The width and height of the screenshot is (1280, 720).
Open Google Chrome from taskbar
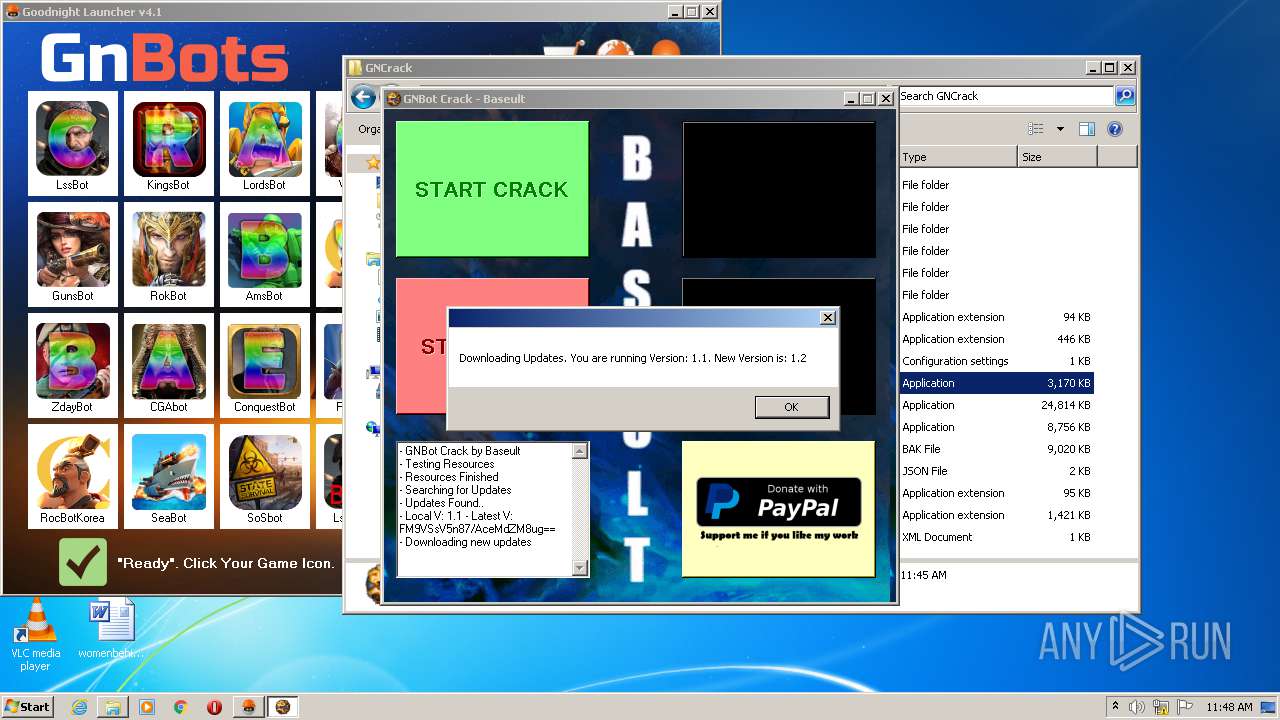181,707
